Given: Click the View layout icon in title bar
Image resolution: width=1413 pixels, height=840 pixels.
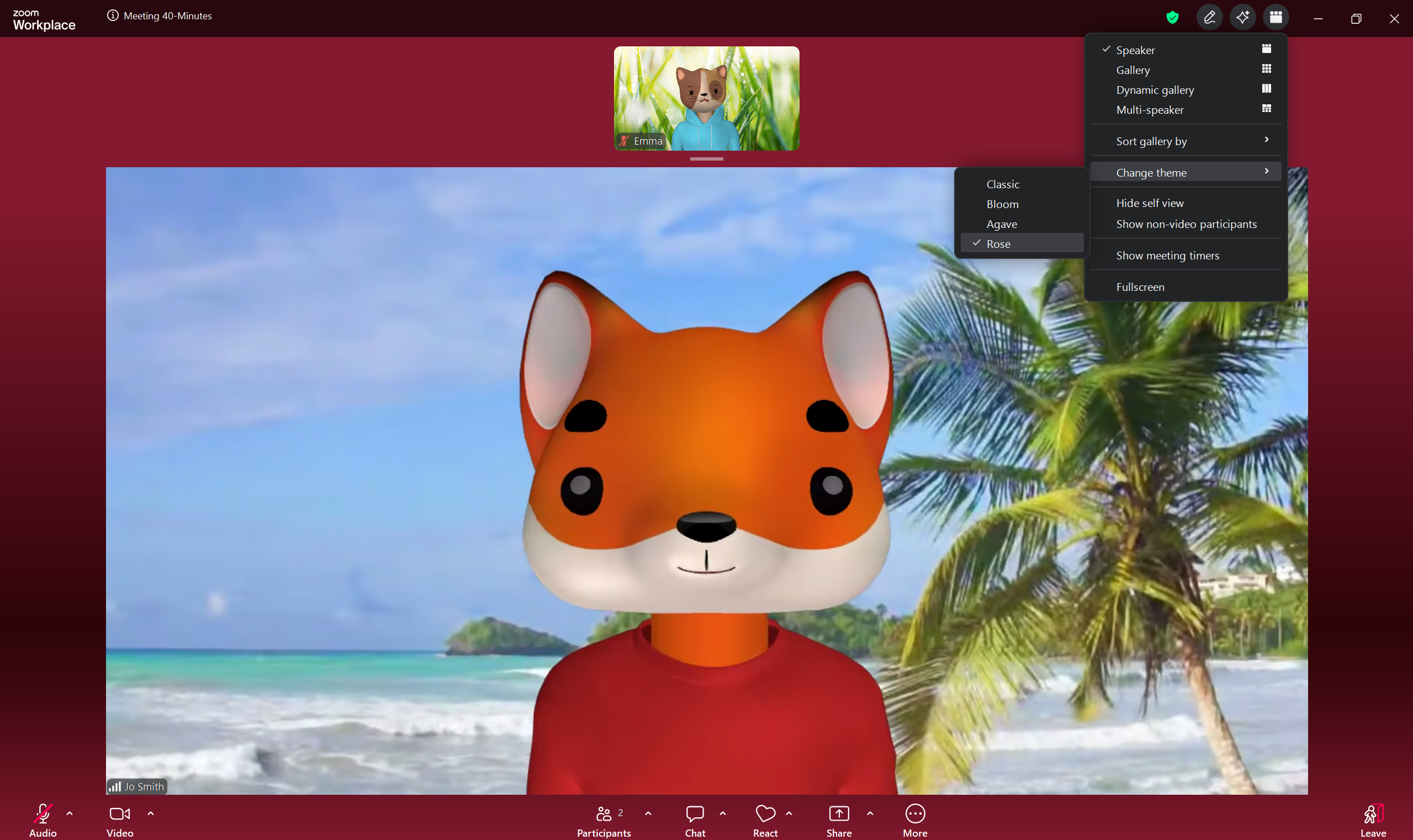Looking at the screenshot, I should point(1276,18).
